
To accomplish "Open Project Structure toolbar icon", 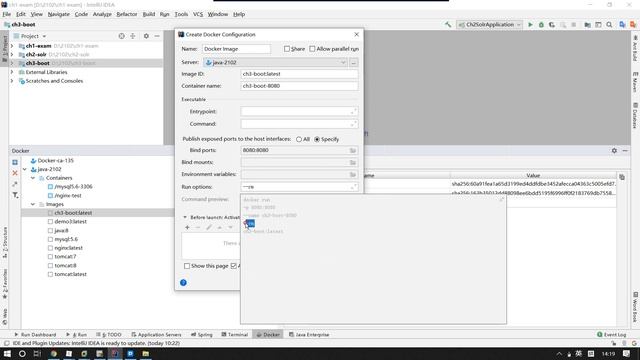I will (587, 25).
